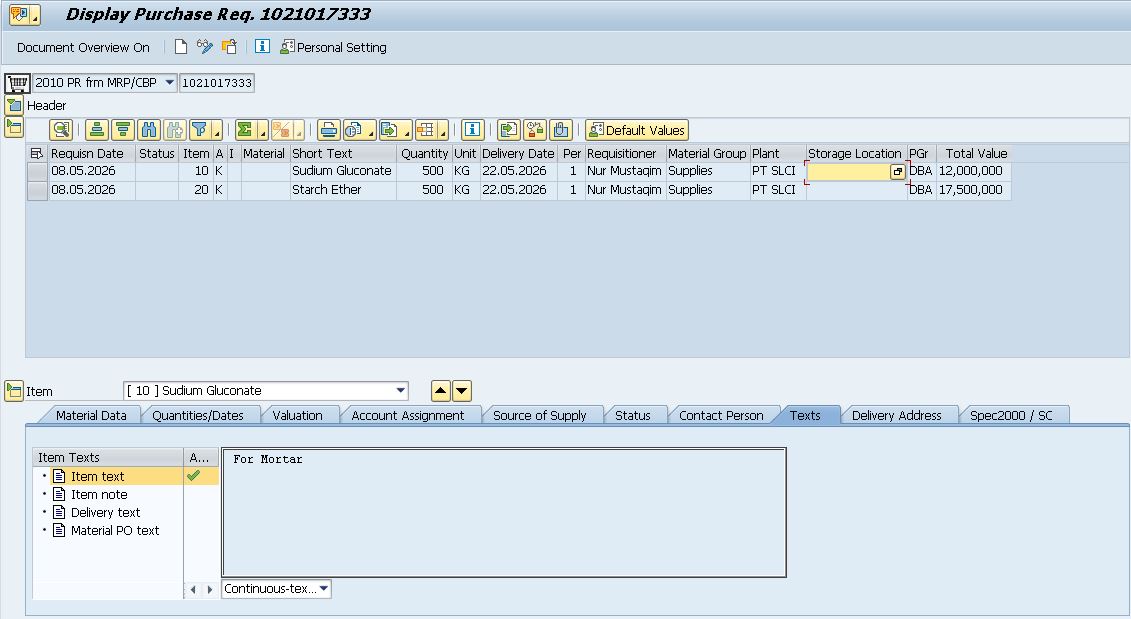Image resolution: width=1131 pixels, height=619 pixels.
Task: Open the Item selection dropdown Sudium Gluconate
Action: click(265, 390)
